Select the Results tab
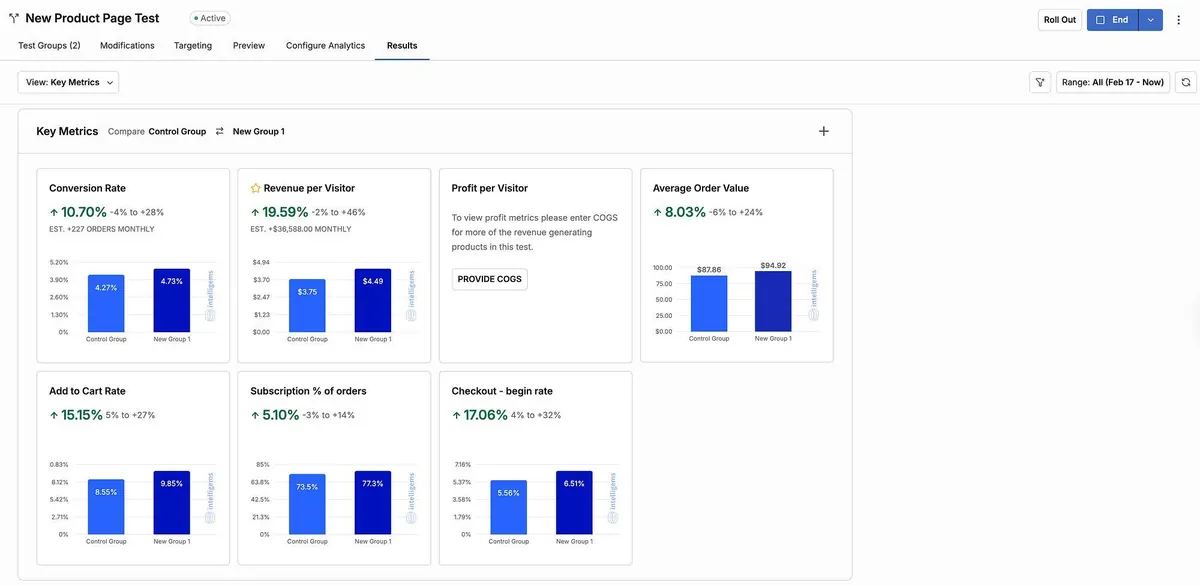Image resolution: width=1200 pixels, height=586 pixels. (402, 46)
